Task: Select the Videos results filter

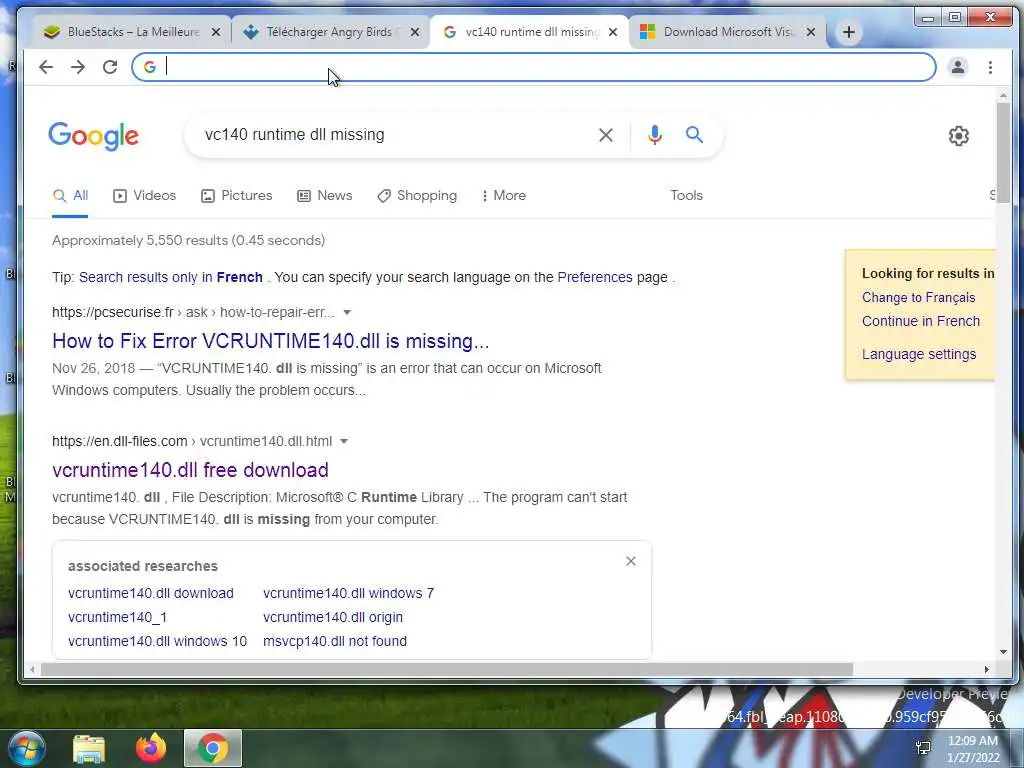Action: 144,195
